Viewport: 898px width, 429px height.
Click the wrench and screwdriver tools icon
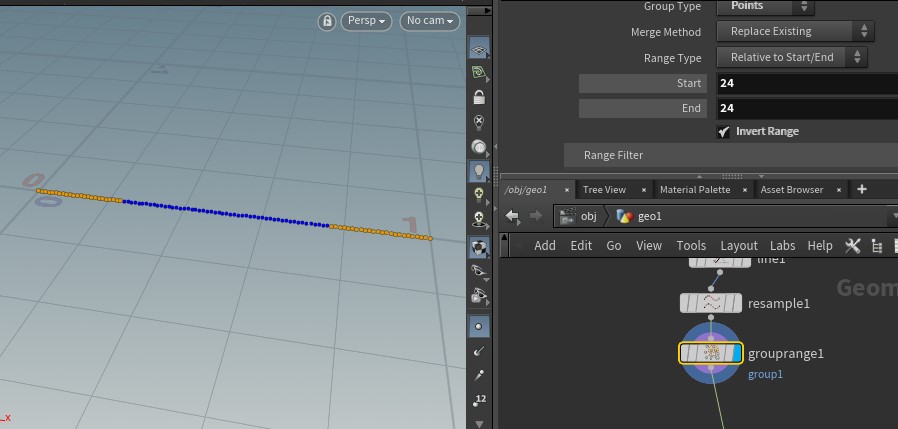(x=853, y=246)
